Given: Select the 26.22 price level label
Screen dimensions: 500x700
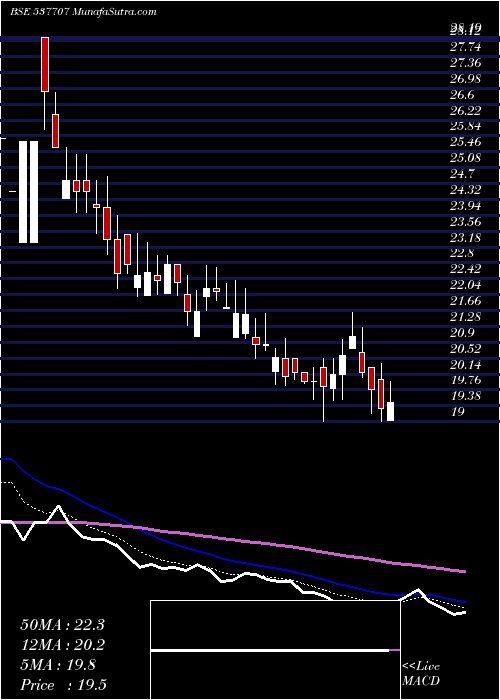Looking at the screenshot, I should [466, 111].
